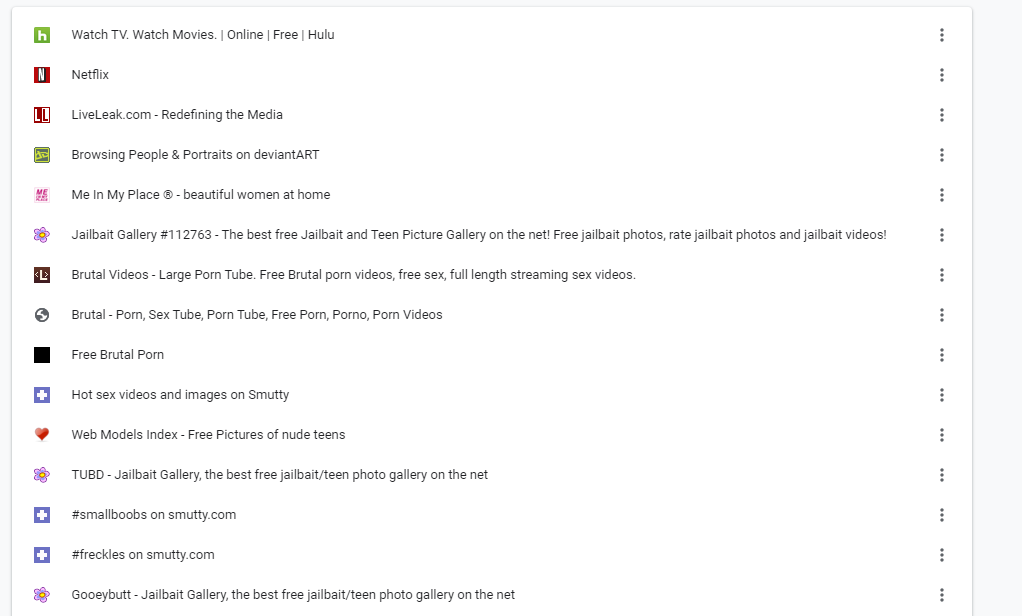1022x616 pixels.
Task: Open Me In My Place entry title
Action: (200, 195)
